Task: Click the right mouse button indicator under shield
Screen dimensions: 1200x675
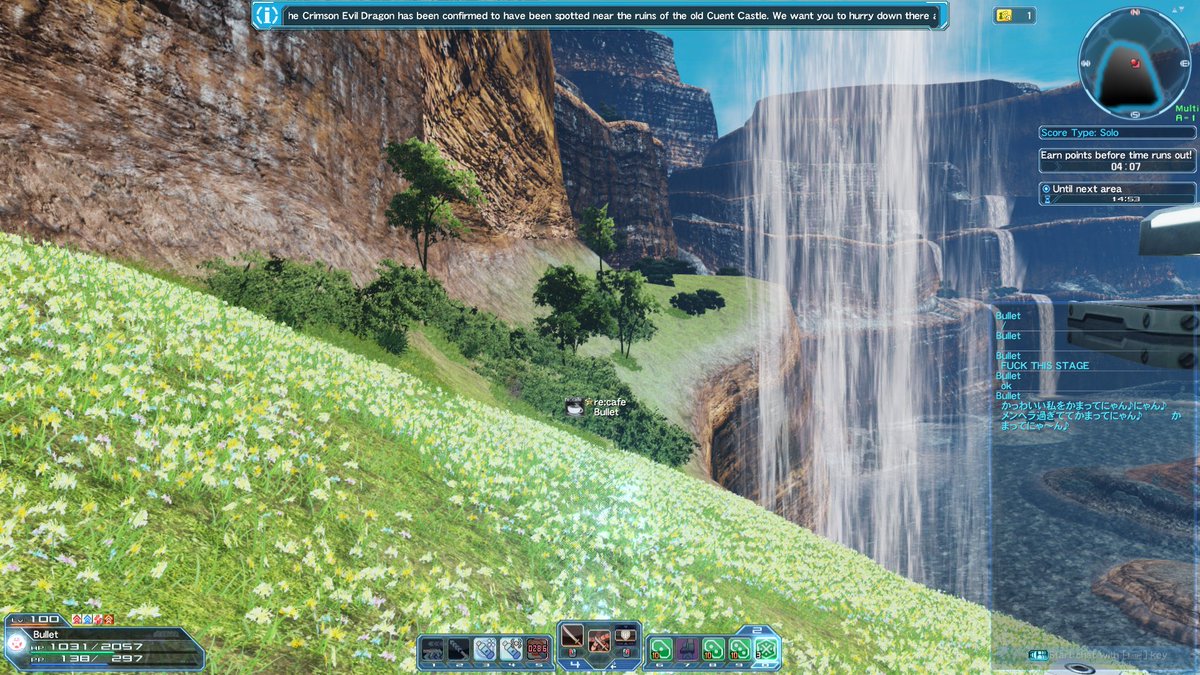Action: pos(626,653)
